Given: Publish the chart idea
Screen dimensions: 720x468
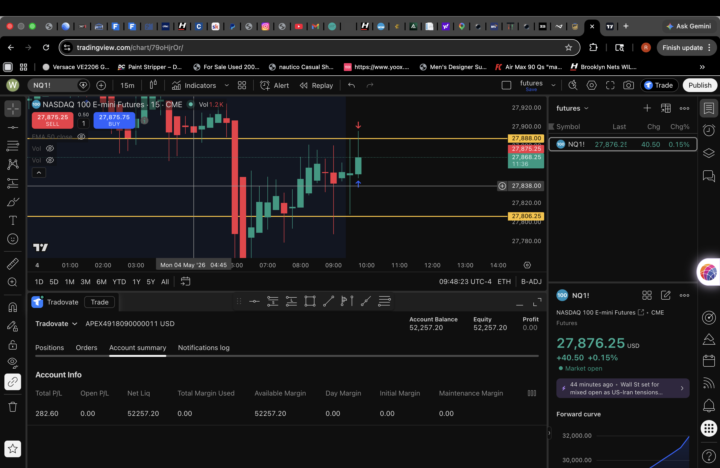Looking at the screenshot, I should [x=699, y=85].
